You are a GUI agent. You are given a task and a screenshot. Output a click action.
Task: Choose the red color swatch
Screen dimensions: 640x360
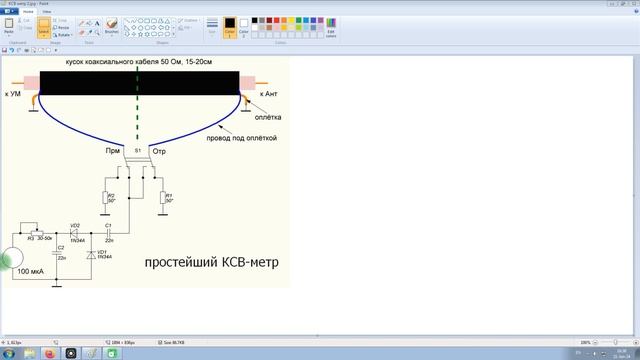[277, 20]
